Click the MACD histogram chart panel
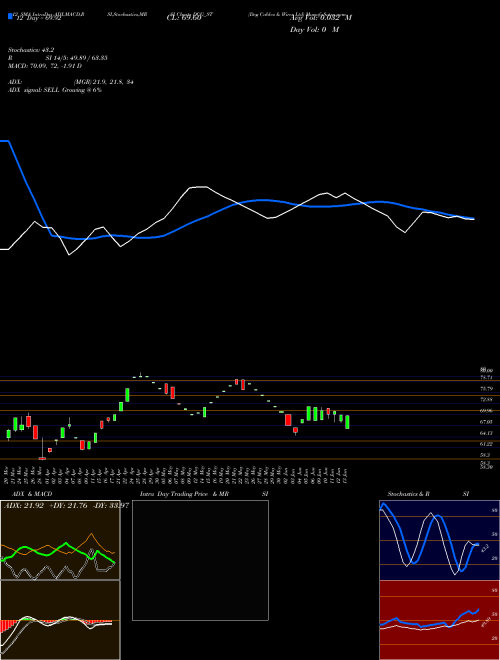Viewport: 500px width, 660px height. tap(60, 620)
